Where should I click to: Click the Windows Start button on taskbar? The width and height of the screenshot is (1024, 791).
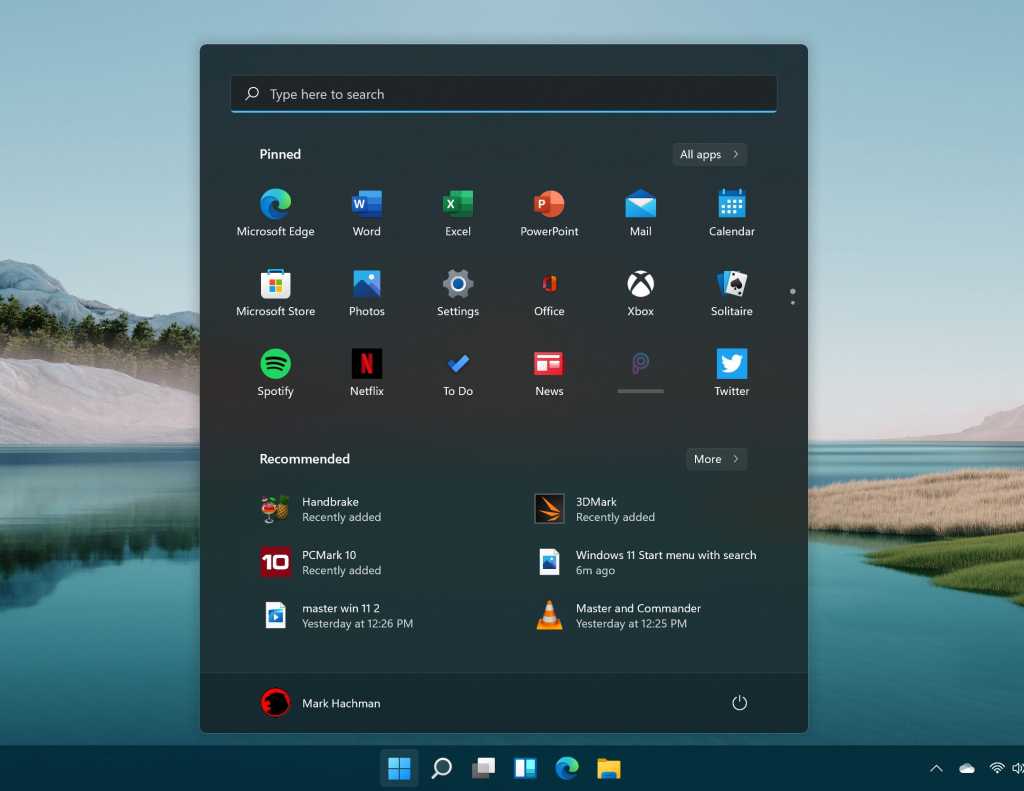click(399, 768)
